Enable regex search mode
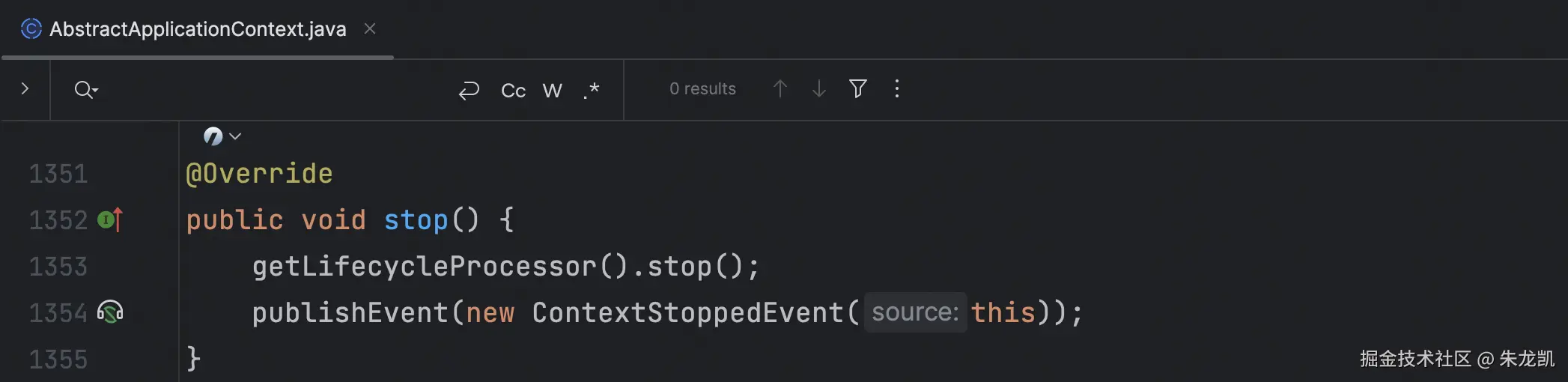Viewport: 1568px width, 382px height. coord(592,91)
